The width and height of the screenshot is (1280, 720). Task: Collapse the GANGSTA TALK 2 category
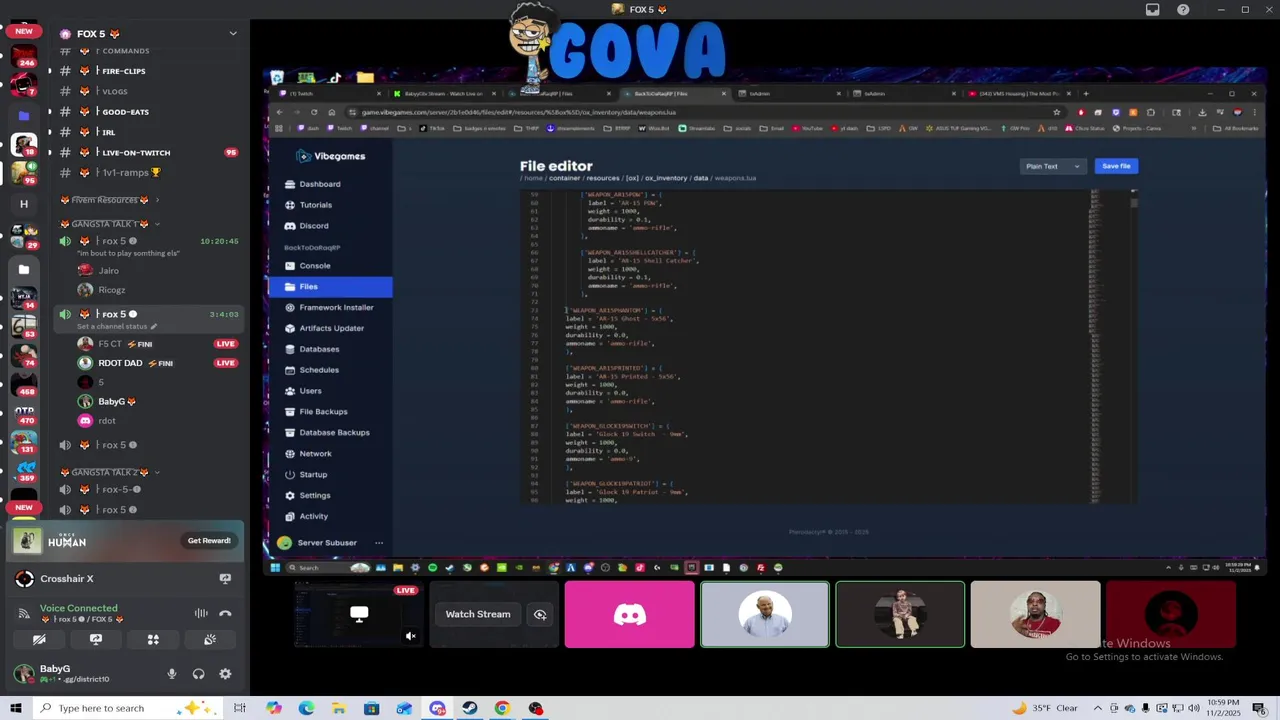point(110,472)
